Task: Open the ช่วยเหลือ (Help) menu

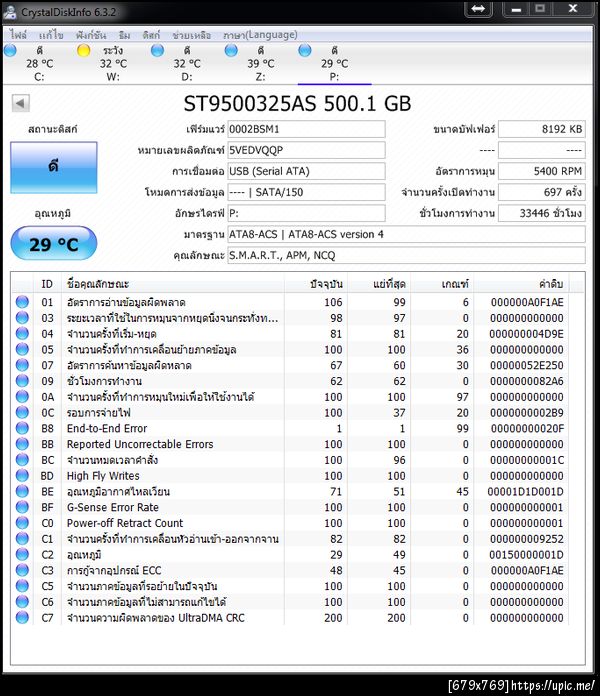Action: (x=191, y=35)
